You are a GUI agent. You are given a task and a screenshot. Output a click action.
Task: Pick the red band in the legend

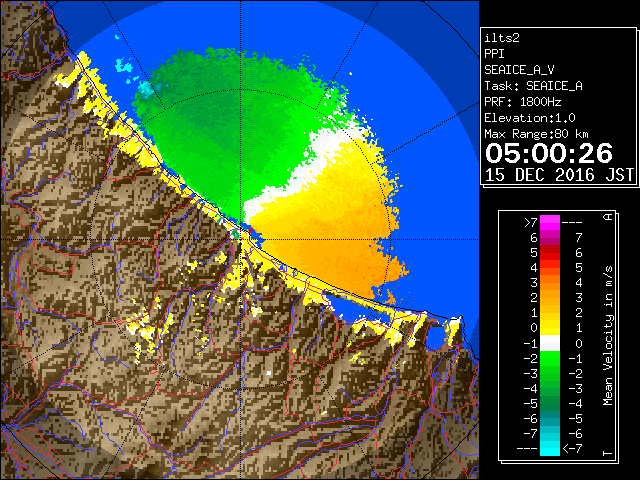point(550,253)
